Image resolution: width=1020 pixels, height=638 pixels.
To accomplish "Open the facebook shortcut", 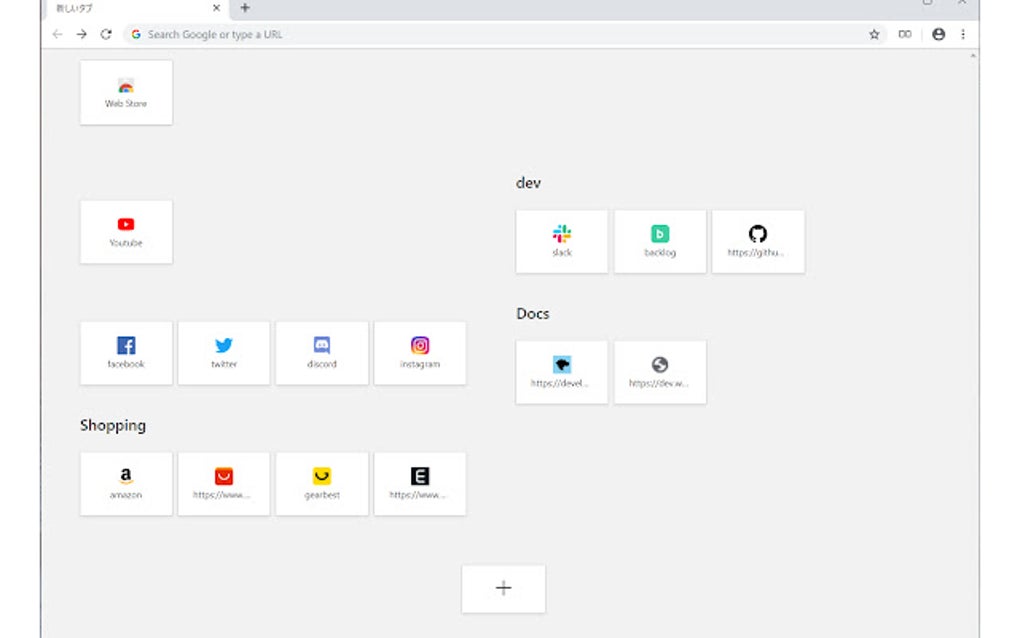I will pos(125,353).
